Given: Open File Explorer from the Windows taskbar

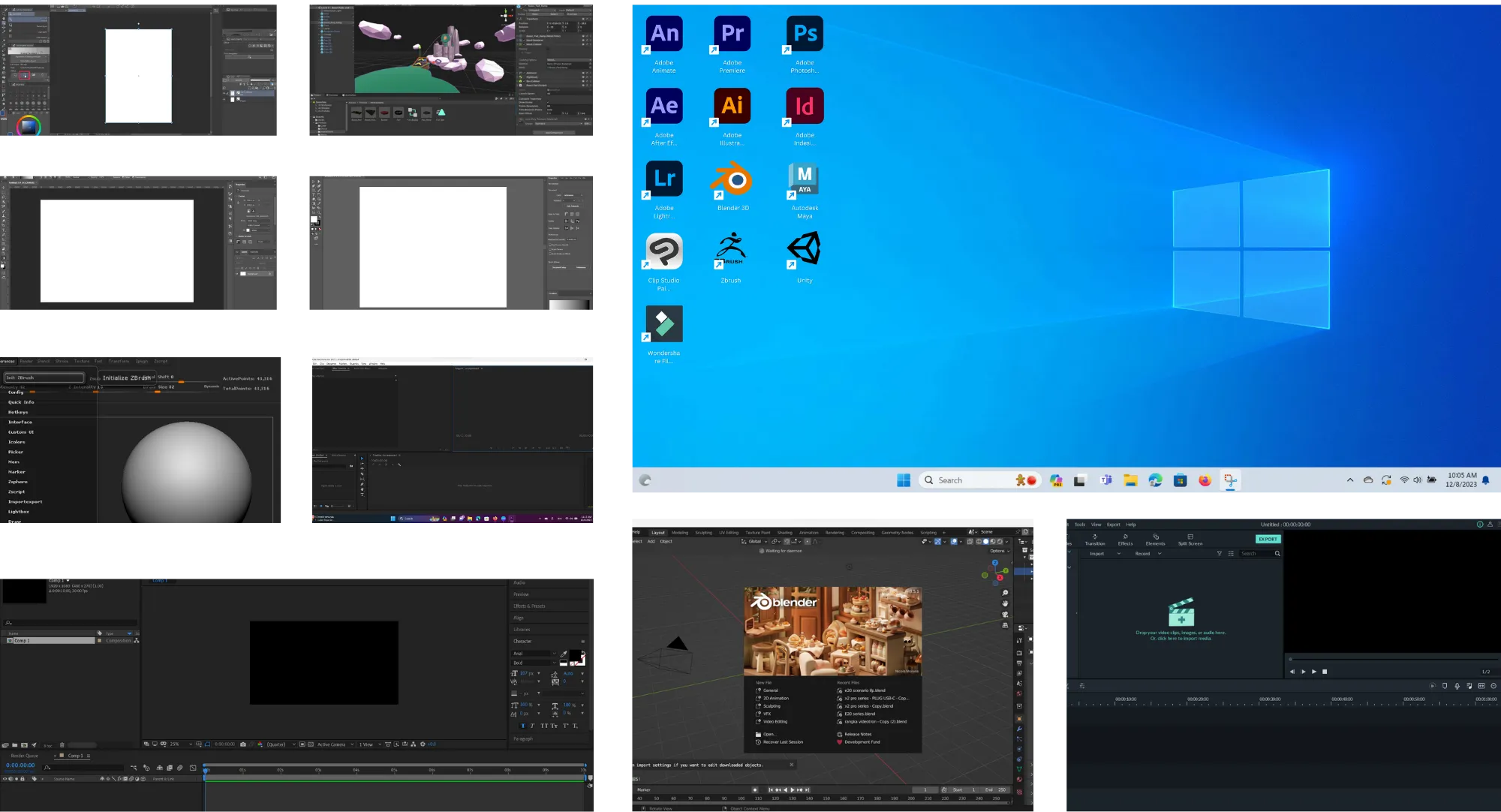Looking at the screenshot, I should [x=1130, y=480].
